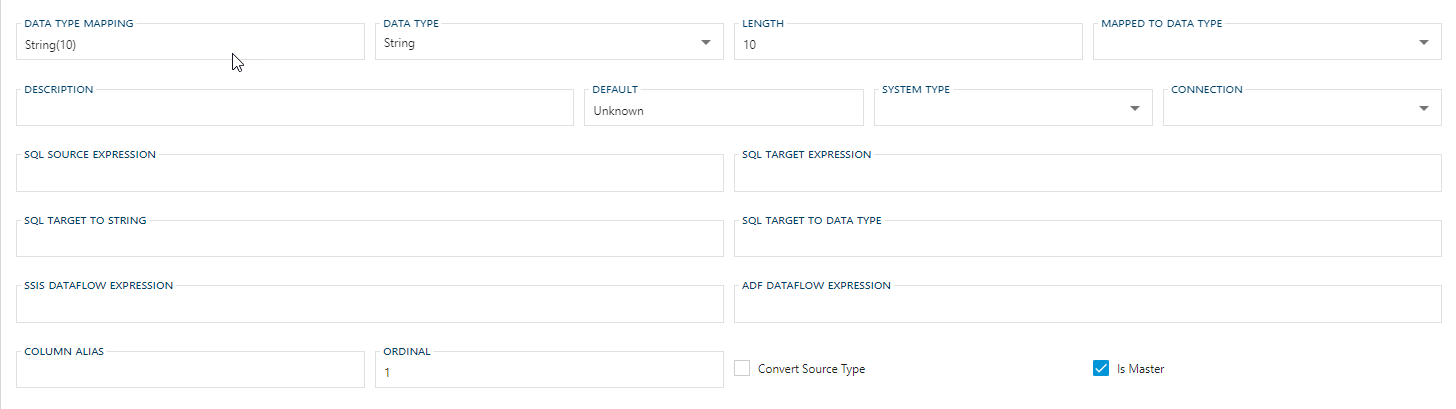
Task: Open the Data Type dropdown arrow
Action: (706, 43)
